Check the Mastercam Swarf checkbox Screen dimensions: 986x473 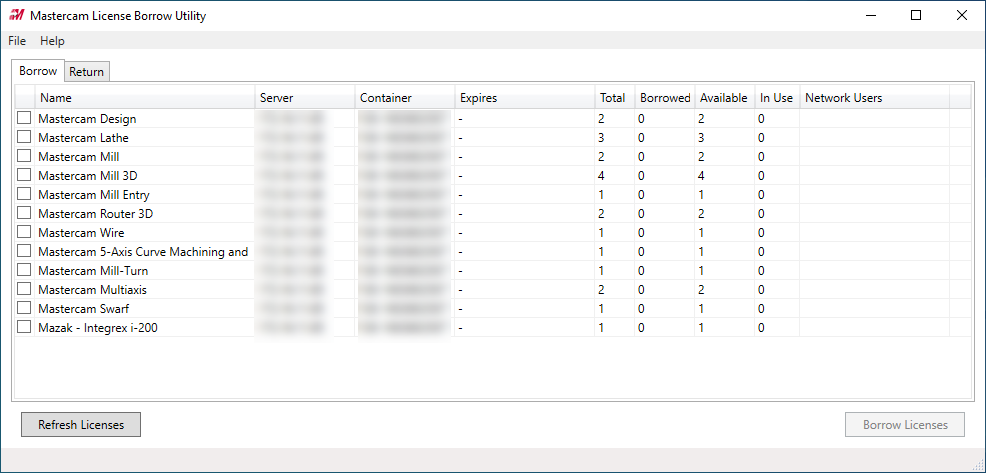coord(24,308)
